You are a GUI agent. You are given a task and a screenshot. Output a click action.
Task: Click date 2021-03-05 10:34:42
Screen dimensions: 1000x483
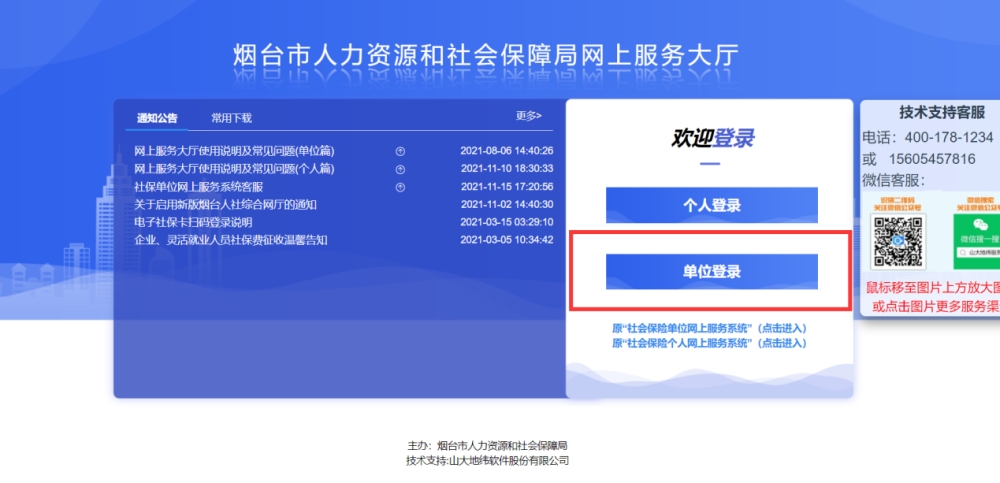507,241
